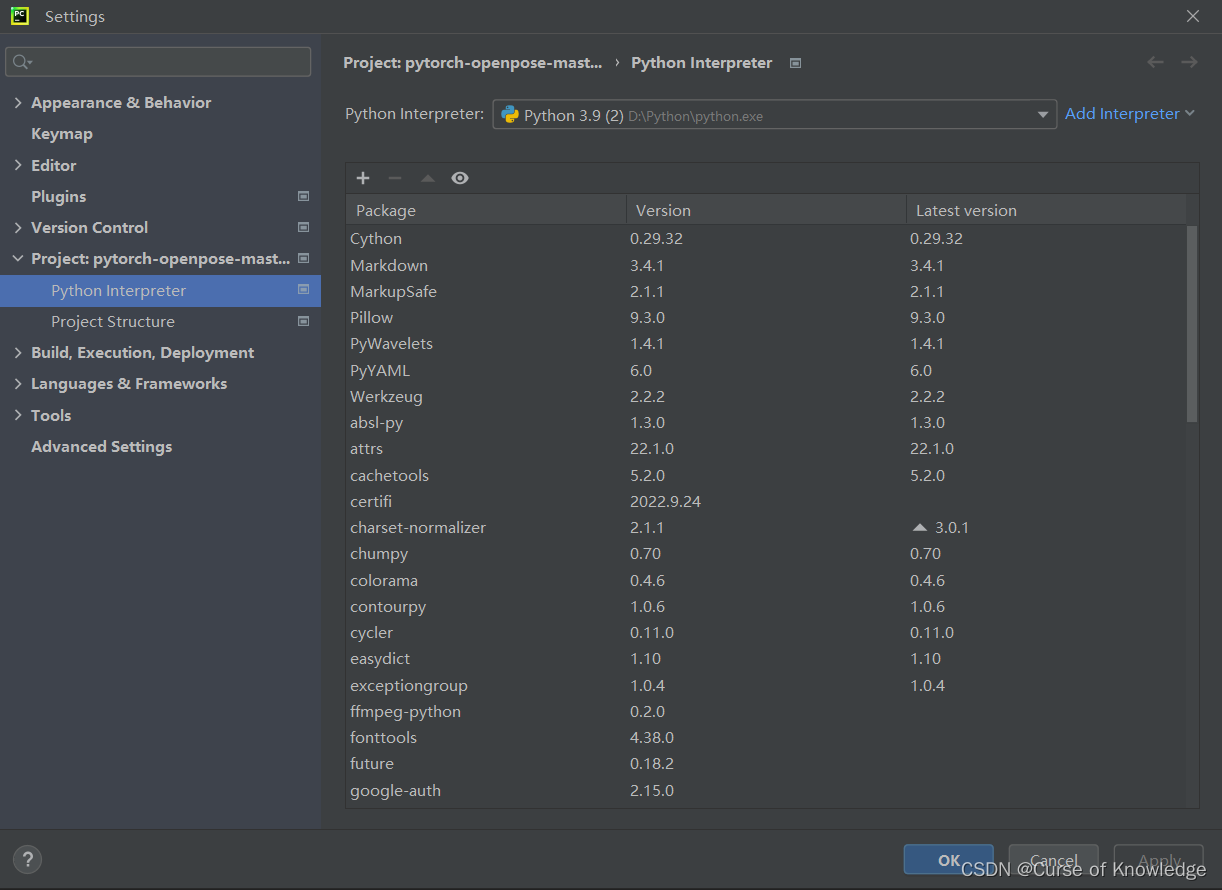Click the install package plus icon
The width and height of the screenshot is (1222, 890).
point(363,178)
